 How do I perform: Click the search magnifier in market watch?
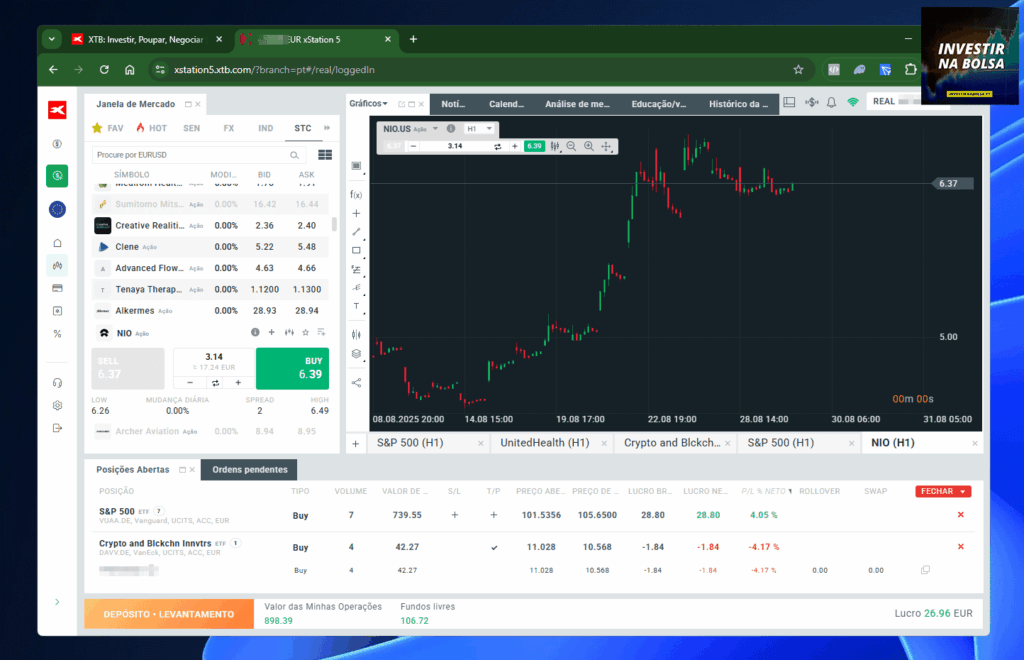[295, 155]
